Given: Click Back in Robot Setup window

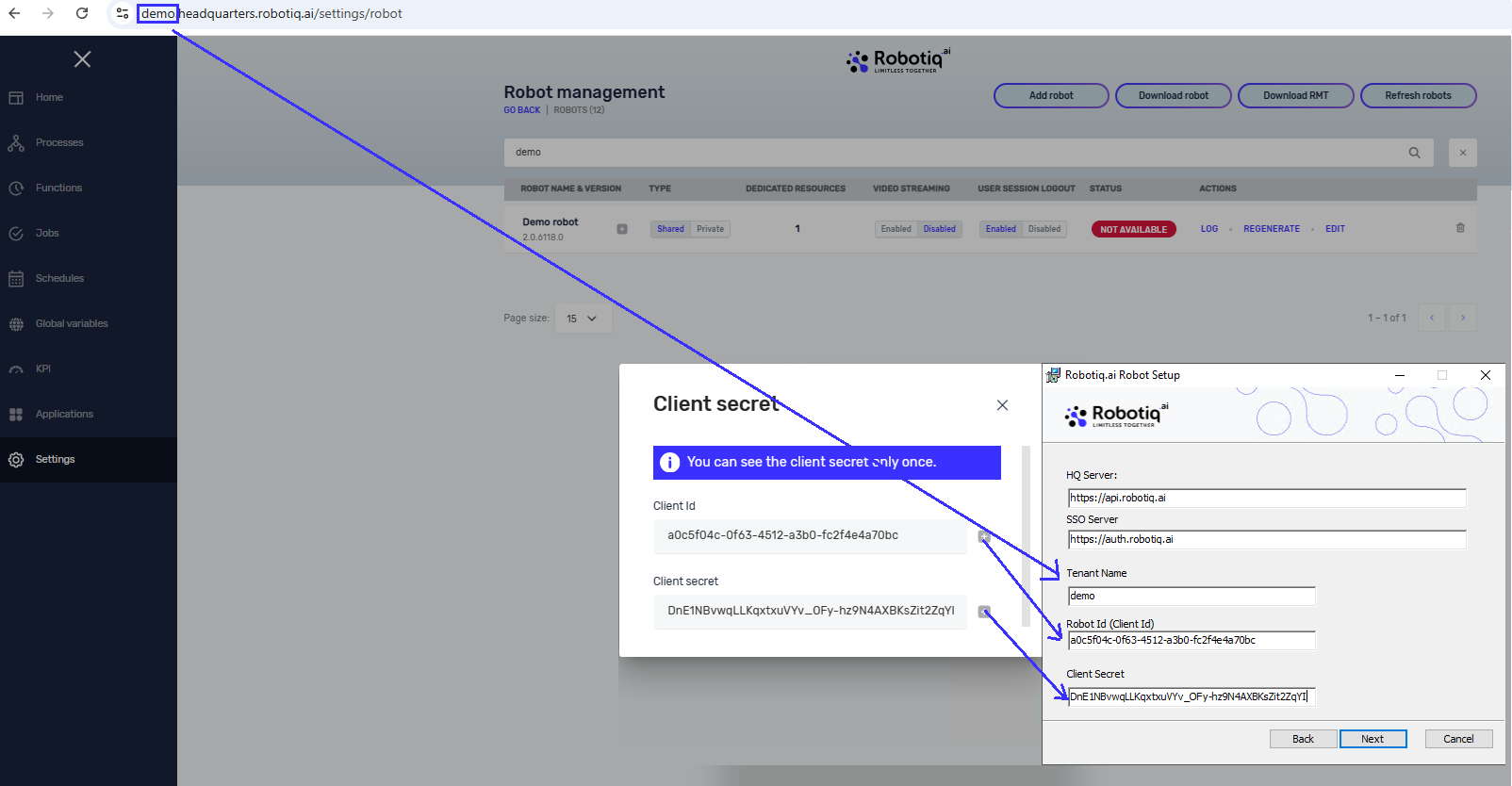Looking at the screenshot, I should tap(1304, 739).
